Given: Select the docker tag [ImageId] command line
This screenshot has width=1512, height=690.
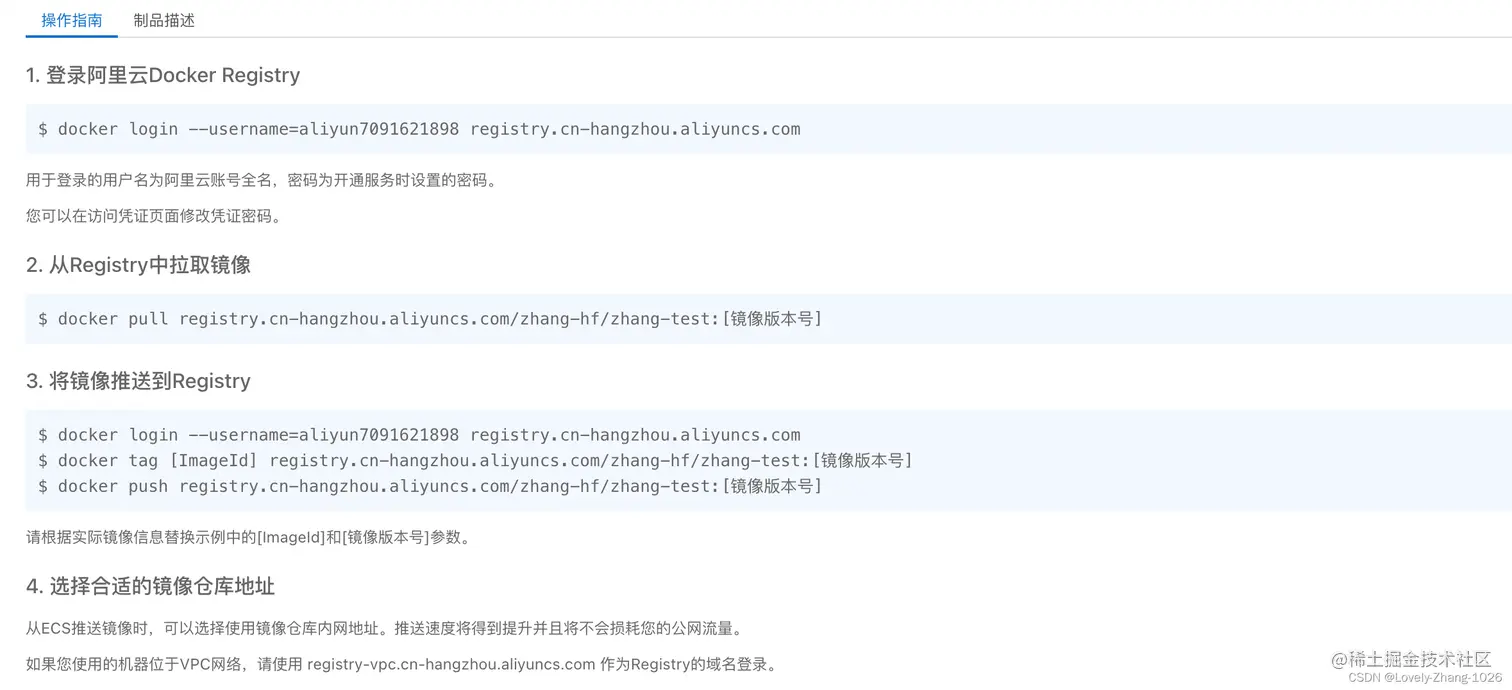Looking at the screenshot, I should [475, 461].
